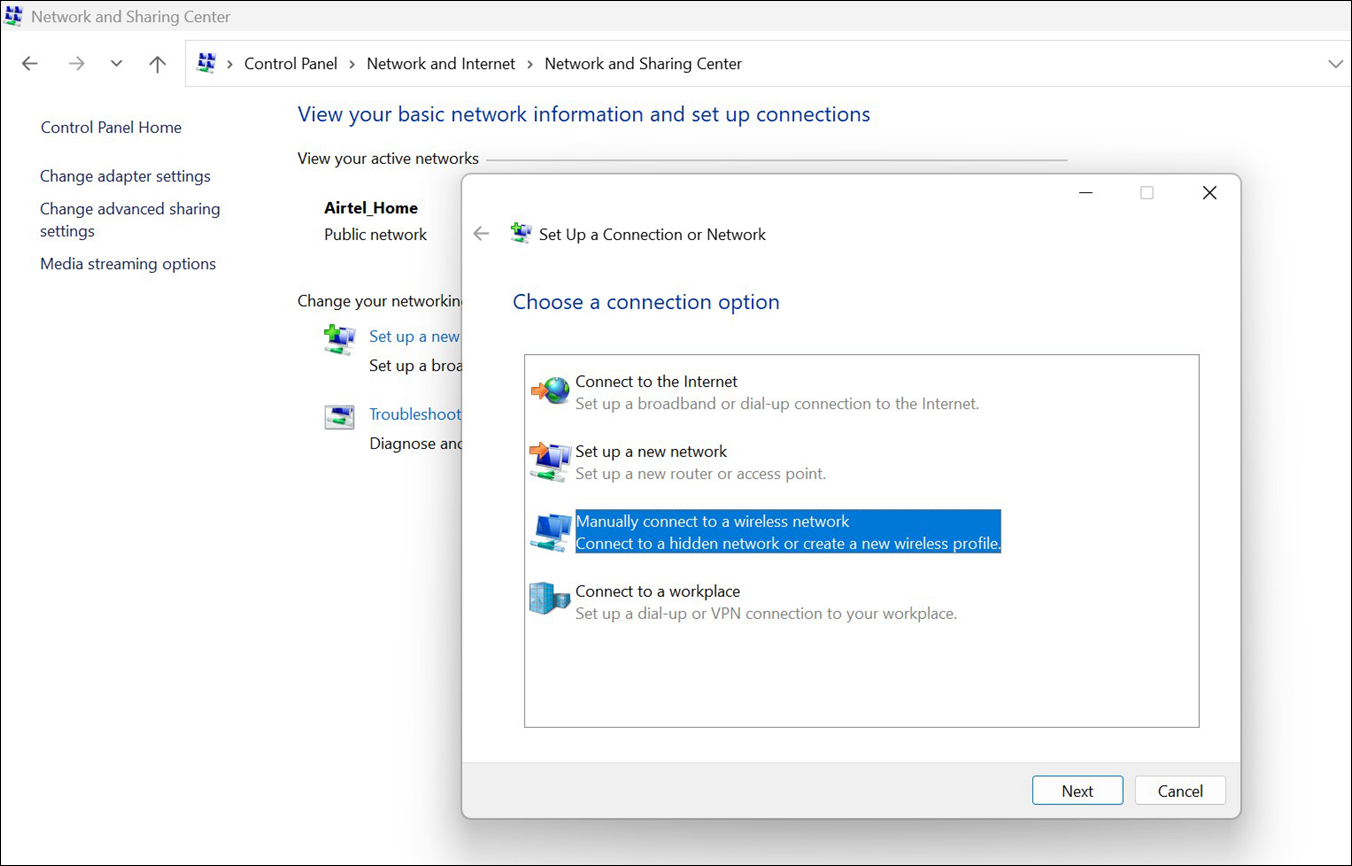
Task: Open the Troubleshoot problems link
Action: pos(415,414)
